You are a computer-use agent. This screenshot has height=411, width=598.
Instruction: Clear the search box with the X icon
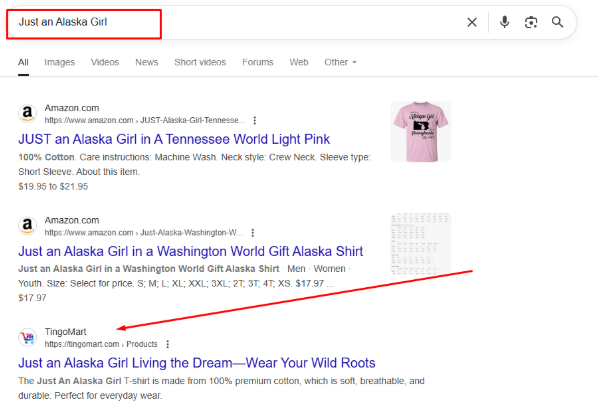coord(472,22)
